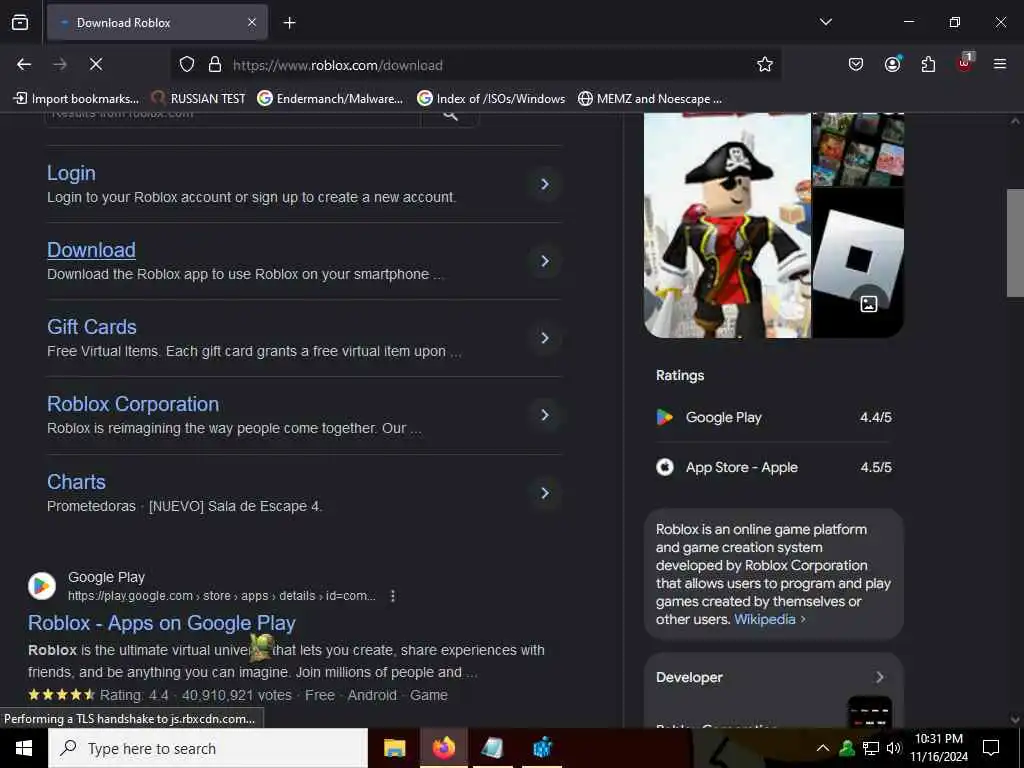Open the App Store - Apple rating
1024x768 pixels.
pyautogui.click(x=774, y=468)
